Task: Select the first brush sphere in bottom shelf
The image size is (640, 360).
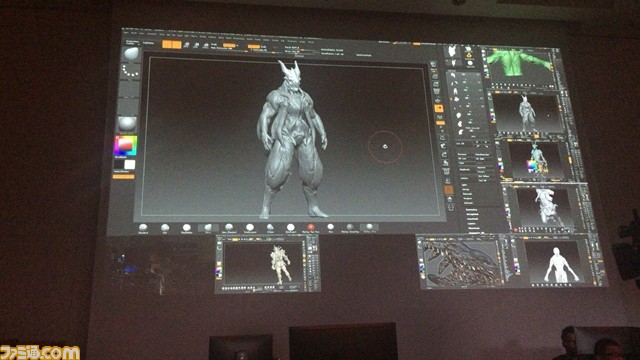Action: point(143,228)
